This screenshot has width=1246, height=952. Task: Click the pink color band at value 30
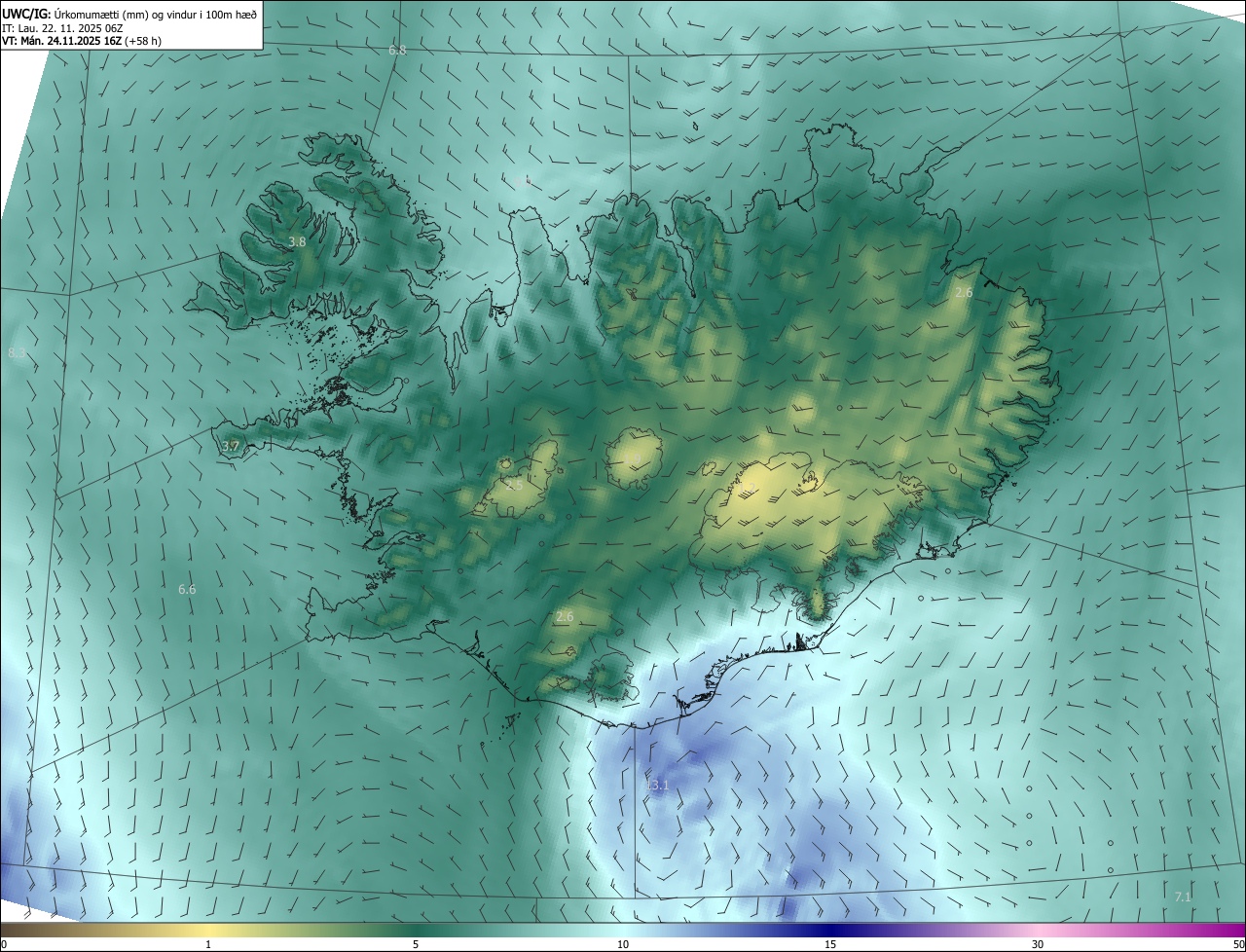pyautogui.click(x=1038, y=930)
